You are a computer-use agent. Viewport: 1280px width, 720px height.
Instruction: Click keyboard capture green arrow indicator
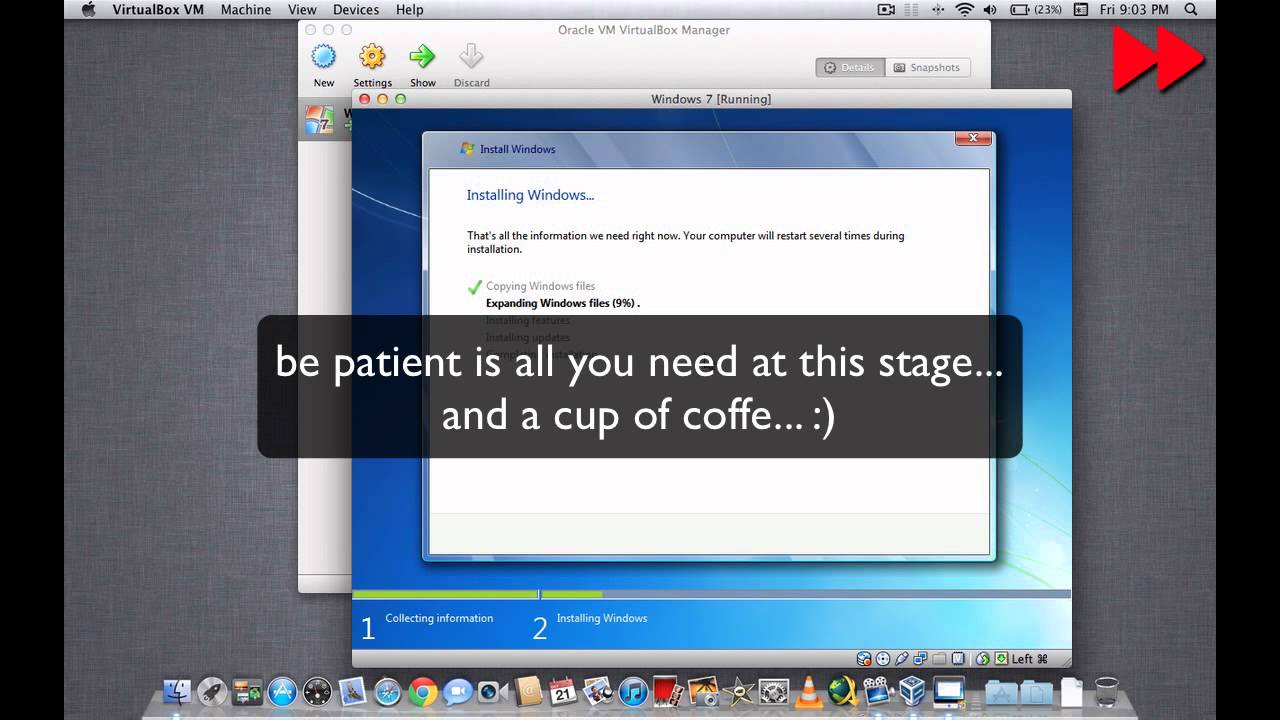pyautogui.click(x=1001, y=659)
